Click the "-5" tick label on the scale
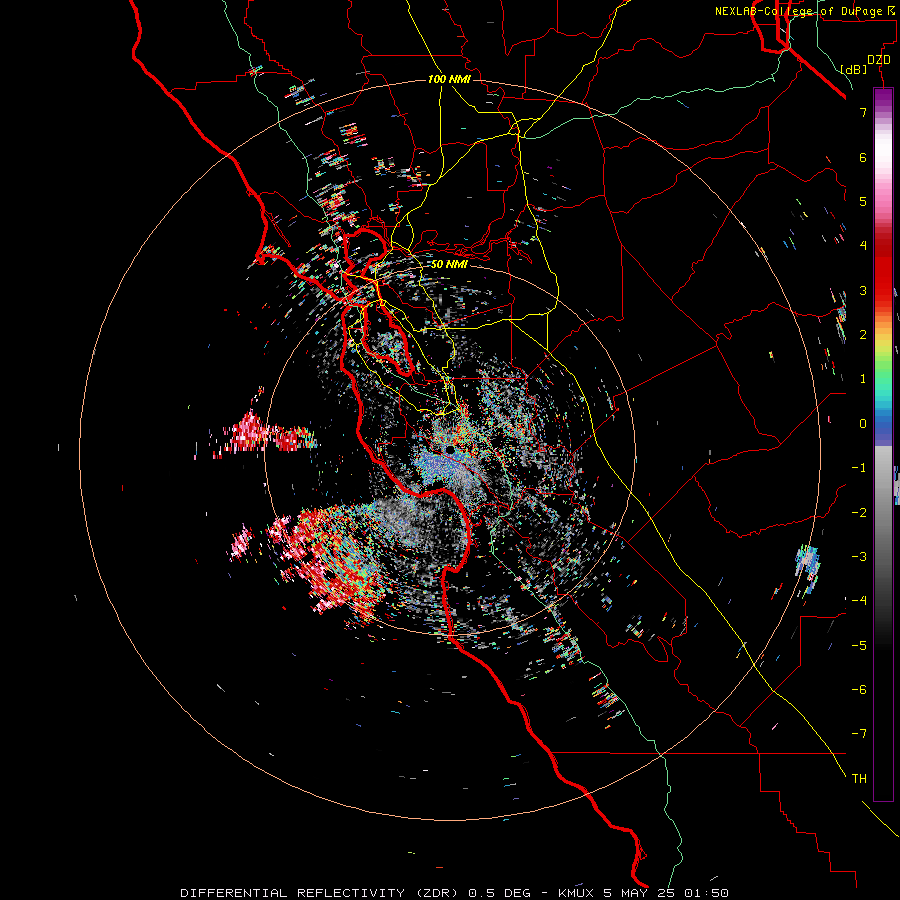This screenshot has width=900, height=900. pyautogui.click(x=859, y=645)
